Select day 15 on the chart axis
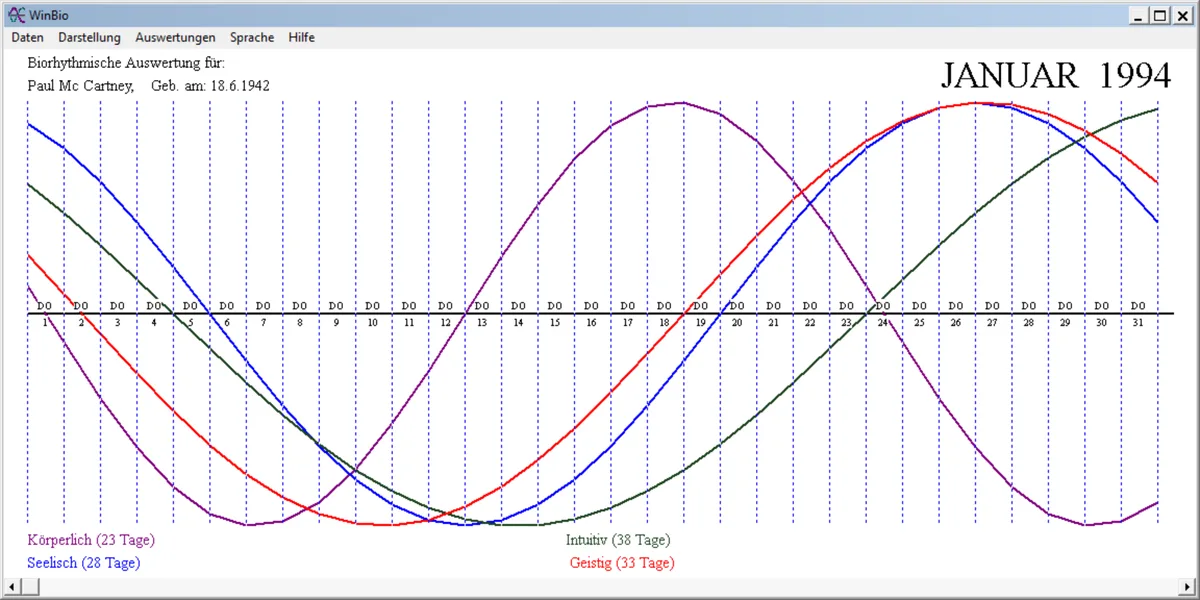Screen dimensions: 1200x600 [555, 323]
